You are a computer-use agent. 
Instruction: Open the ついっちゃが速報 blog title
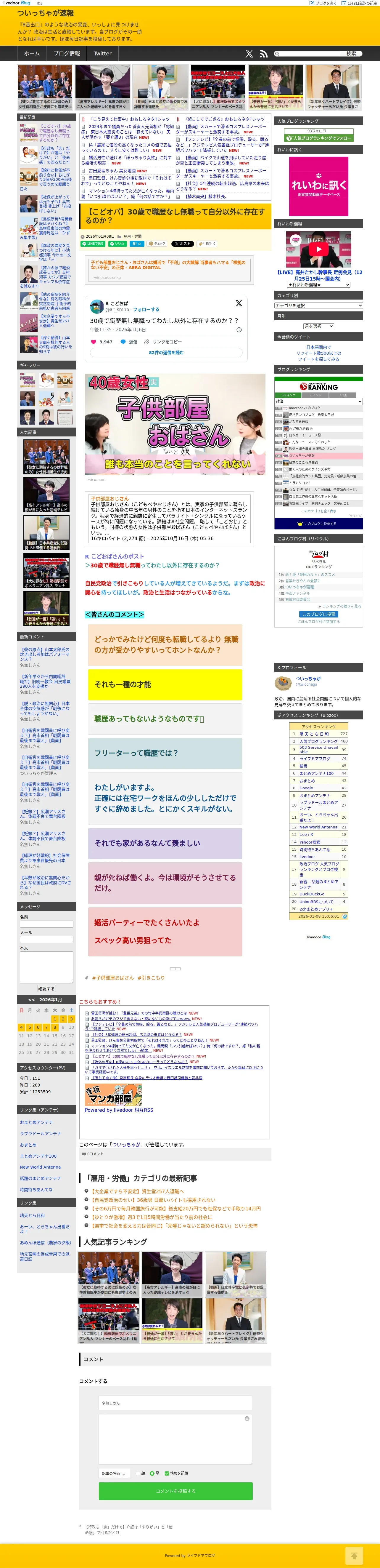(x=46, y=13)
